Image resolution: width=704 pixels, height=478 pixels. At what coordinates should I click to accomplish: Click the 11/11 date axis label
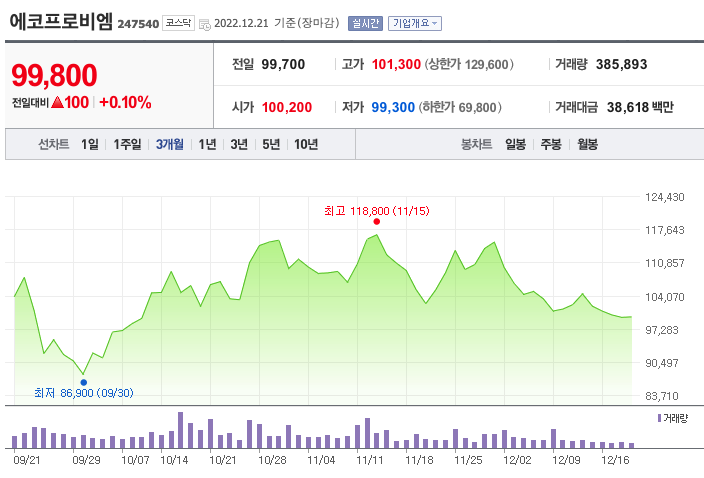click(x=370, y=460)
